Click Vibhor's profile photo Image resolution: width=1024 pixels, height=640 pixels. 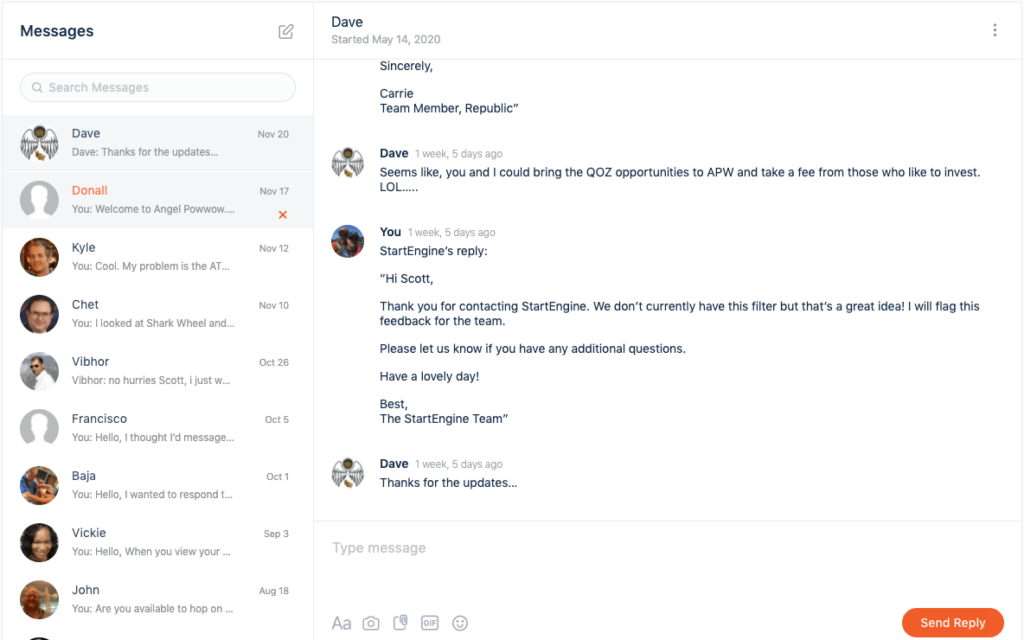[x=39, y=371]
